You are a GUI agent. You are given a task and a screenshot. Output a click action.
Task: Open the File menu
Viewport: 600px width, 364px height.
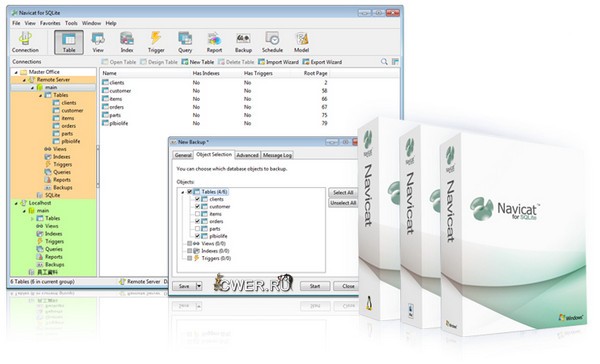coord(16,23)
